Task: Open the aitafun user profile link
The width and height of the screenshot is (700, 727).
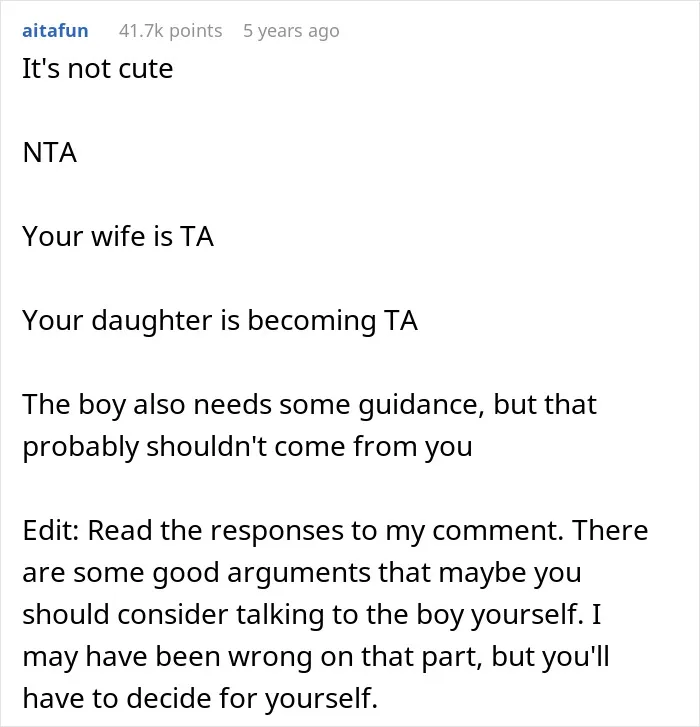Action: 55,31
